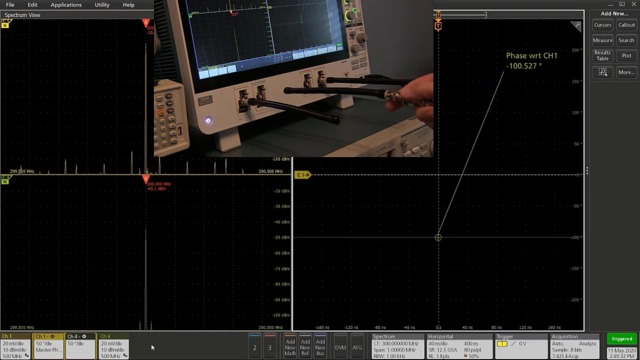Screen dimensions: 640x360
Task: Open the More... add-new options
Action: coord(626,72)
